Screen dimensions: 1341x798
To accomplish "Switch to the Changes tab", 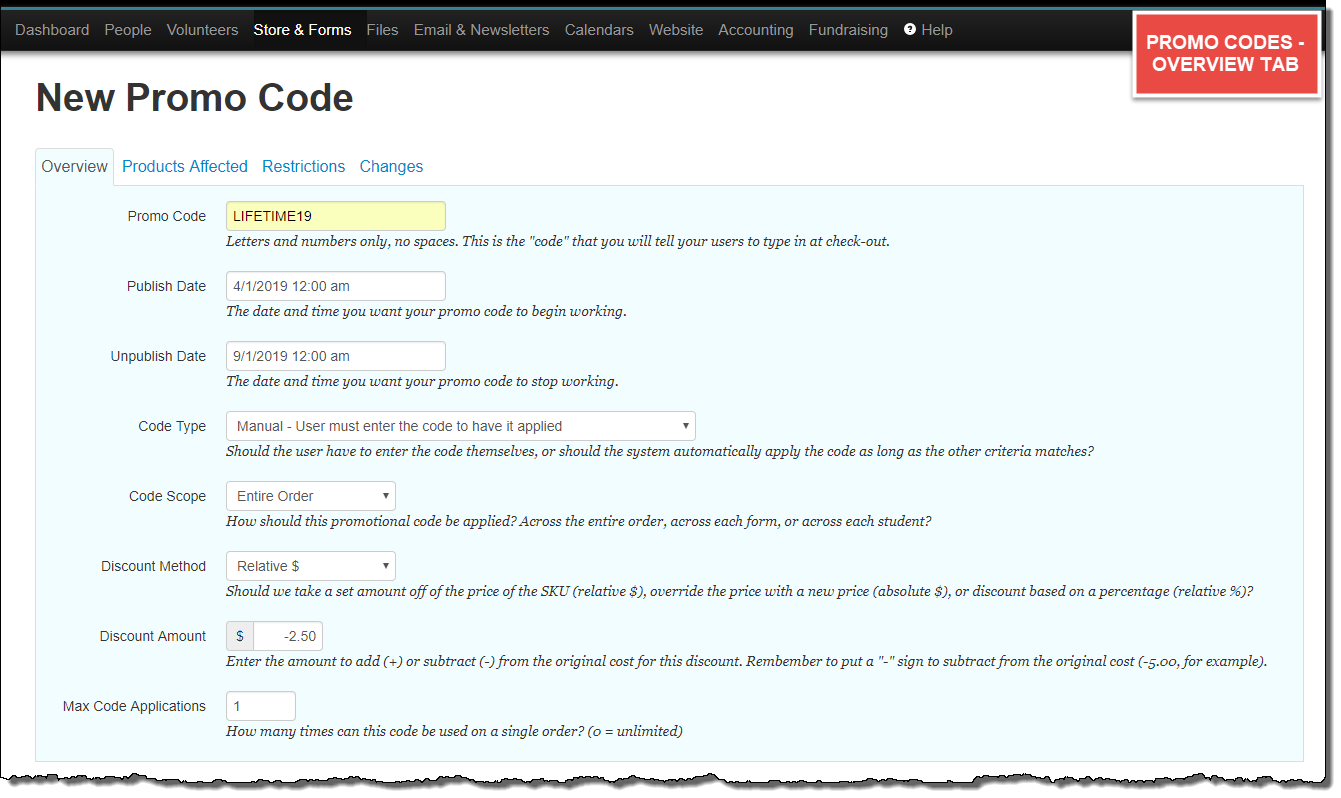I will coord(391,167).
